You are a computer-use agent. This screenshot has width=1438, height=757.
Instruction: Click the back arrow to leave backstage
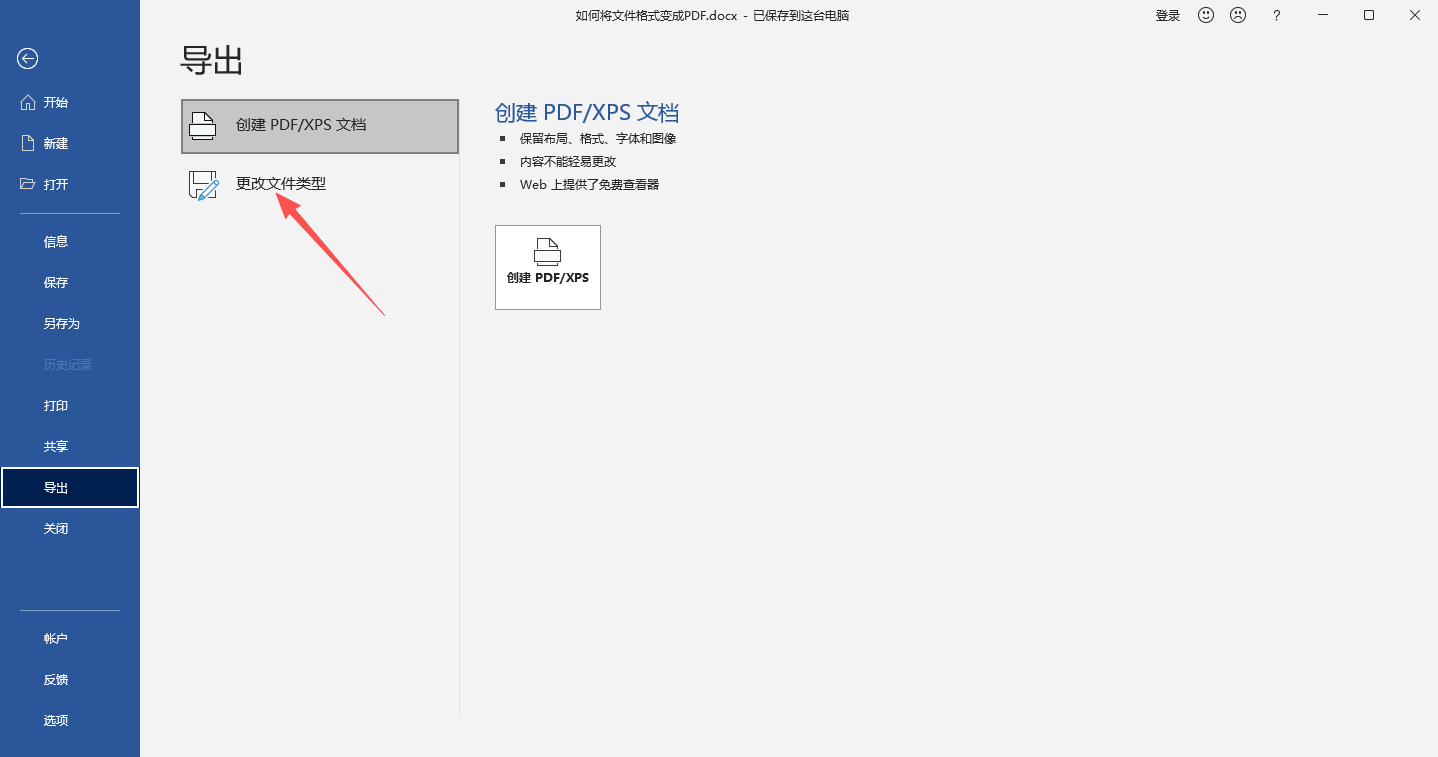point(28,59)
